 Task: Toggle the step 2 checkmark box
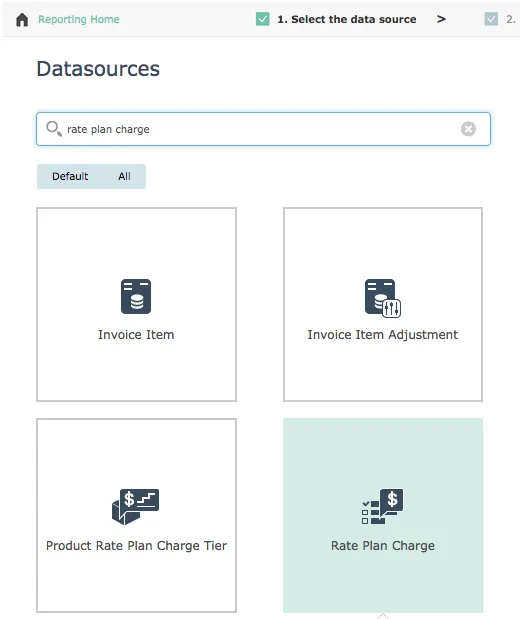click(x=491, y=19)
